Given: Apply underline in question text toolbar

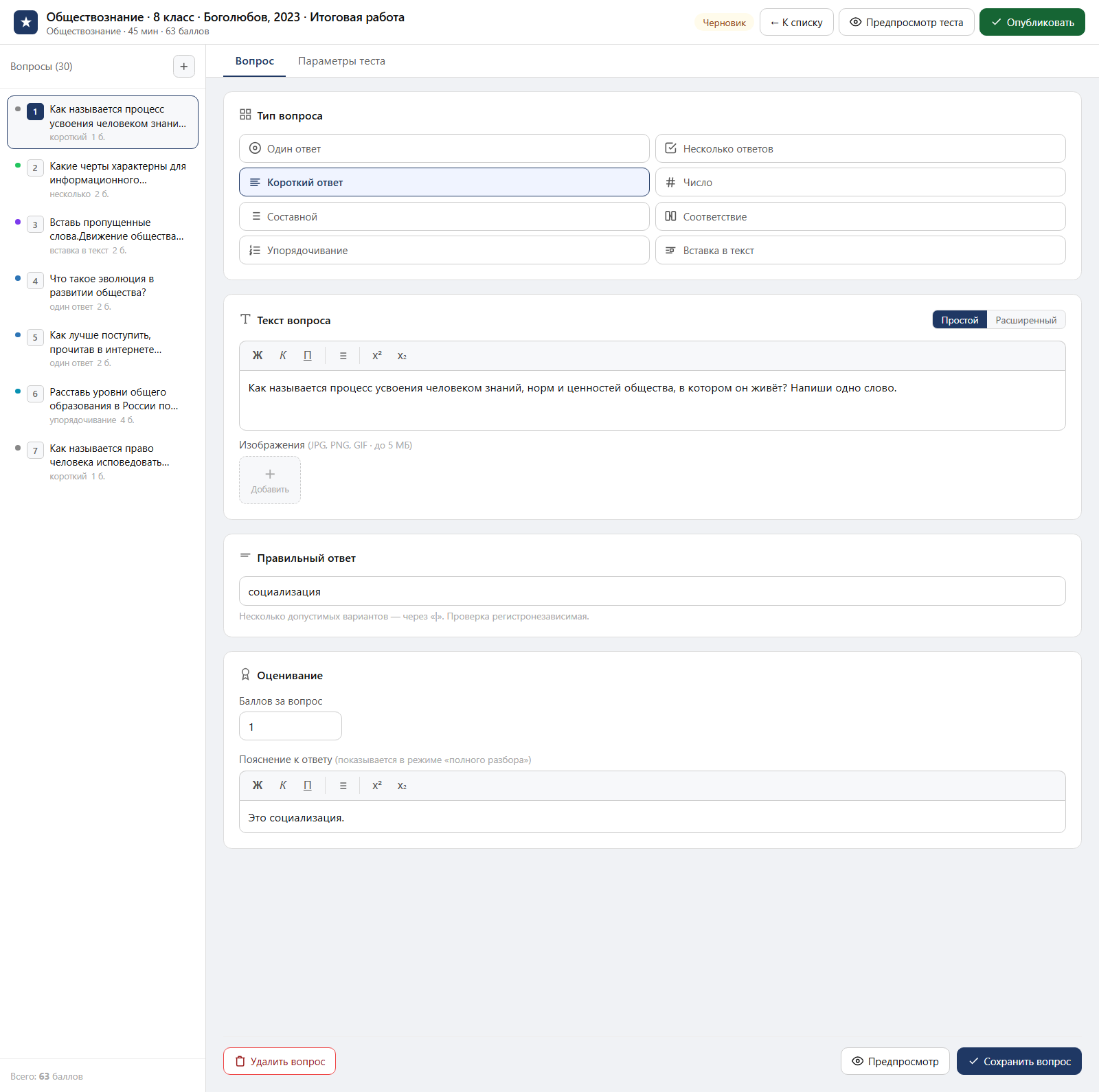Looking at the screenshot, I should 308,356.
